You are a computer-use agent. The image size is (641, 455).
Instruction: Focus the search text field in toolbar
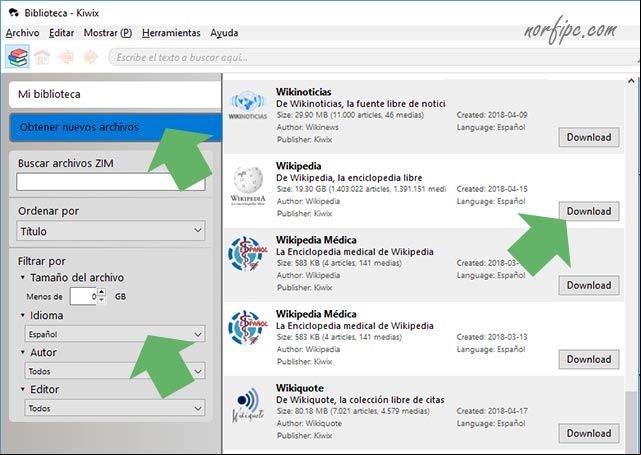pos(372,57)
